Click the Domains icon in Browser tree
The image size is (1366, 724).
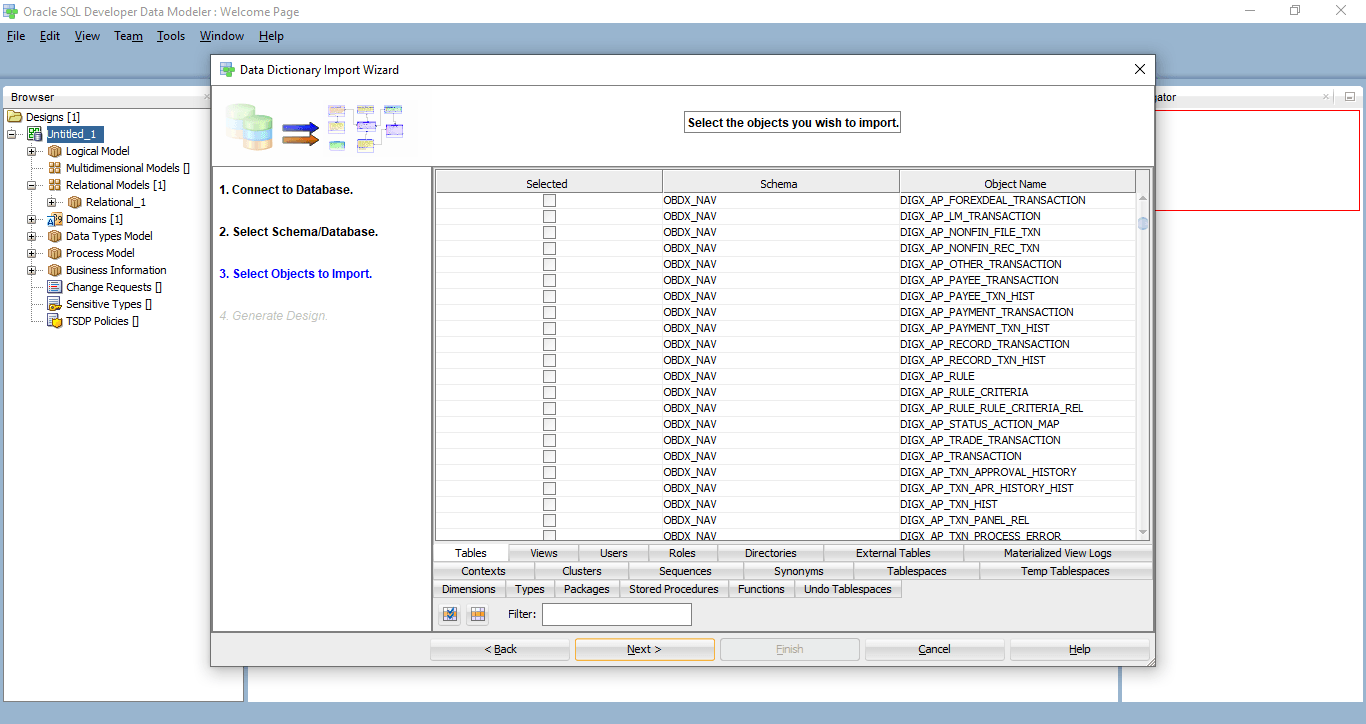[x=54, y=219]
